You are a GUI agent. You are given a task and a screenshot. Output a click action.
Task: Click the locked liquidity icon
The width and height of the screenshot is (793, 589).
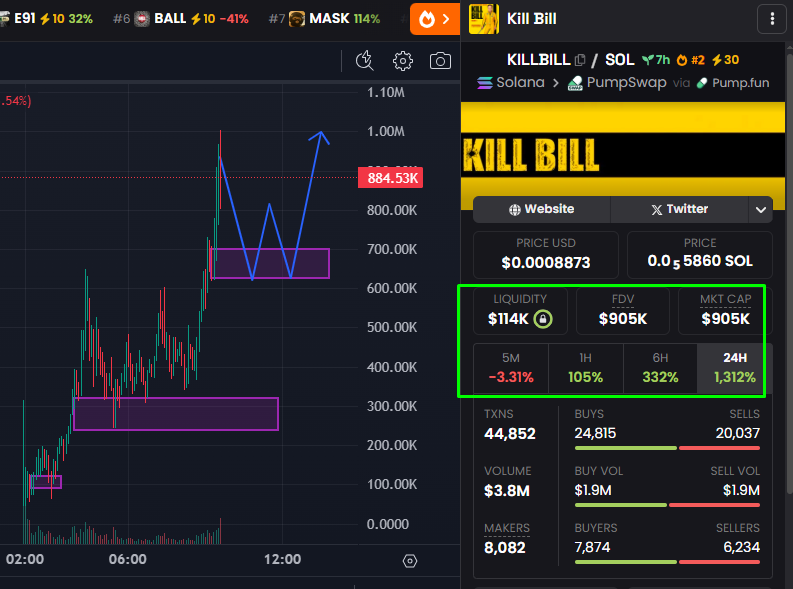point(543,319)
